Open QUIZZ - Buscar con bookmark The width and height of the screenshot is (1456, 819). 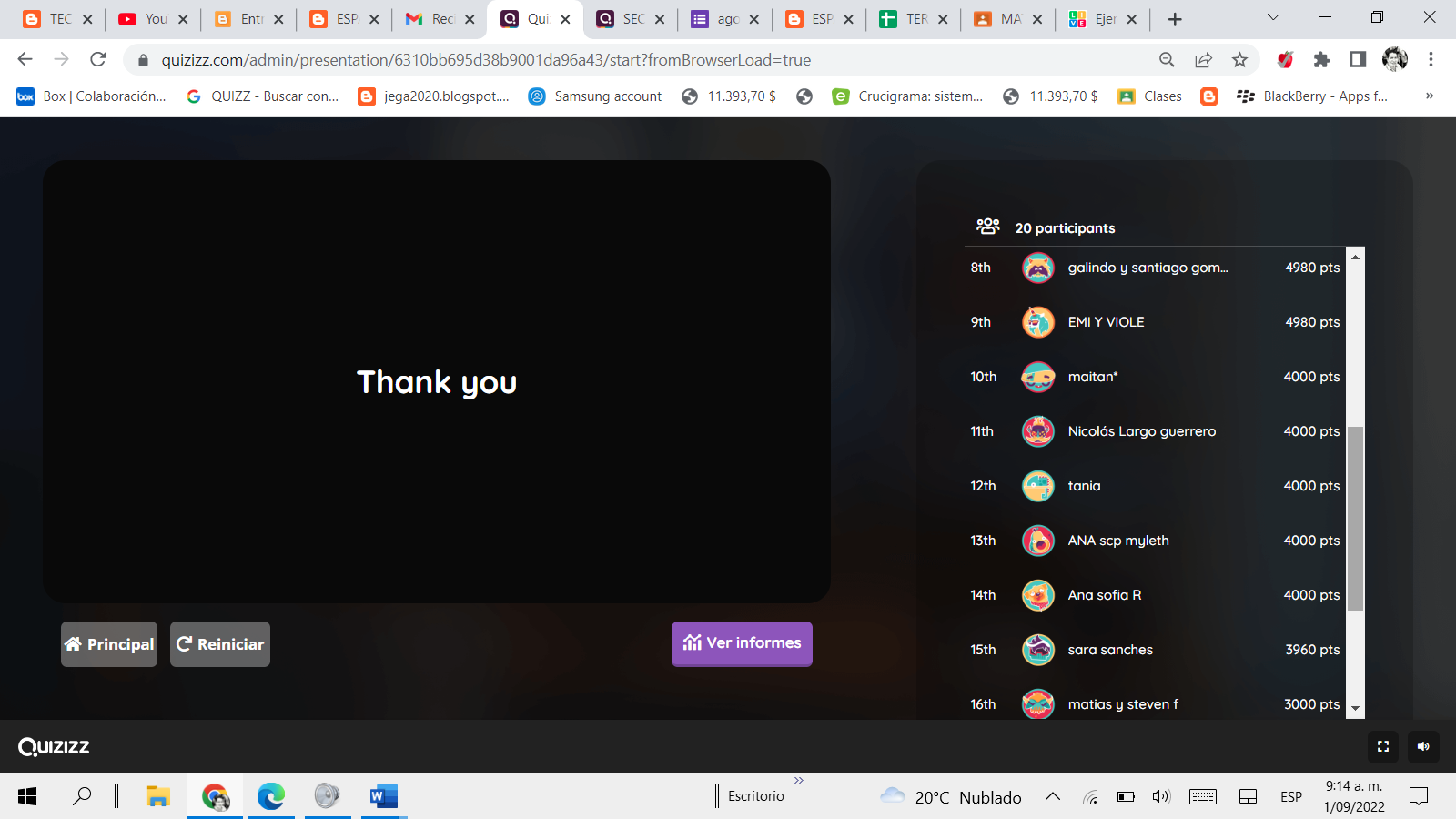point(262,96)
